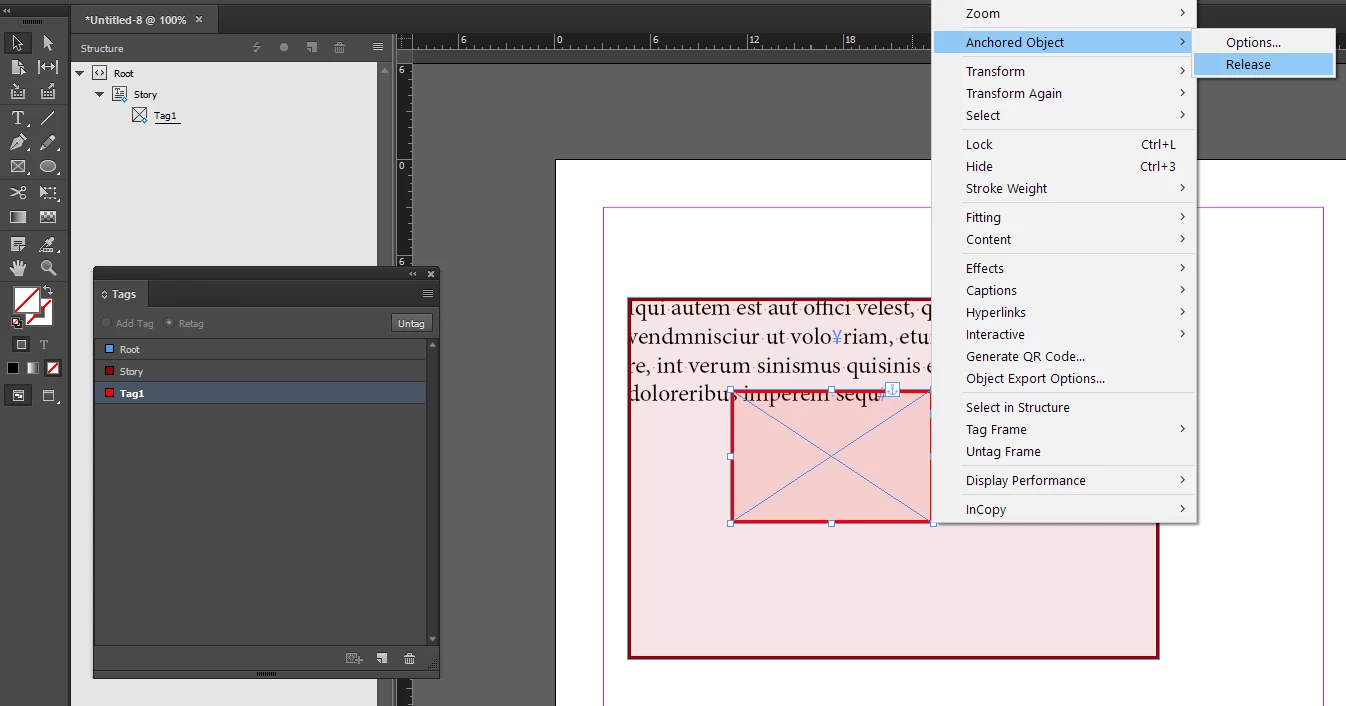Collapse the toolbar using top double arrows
Screen dimensions: 1346x706
[x=8, y=10]
